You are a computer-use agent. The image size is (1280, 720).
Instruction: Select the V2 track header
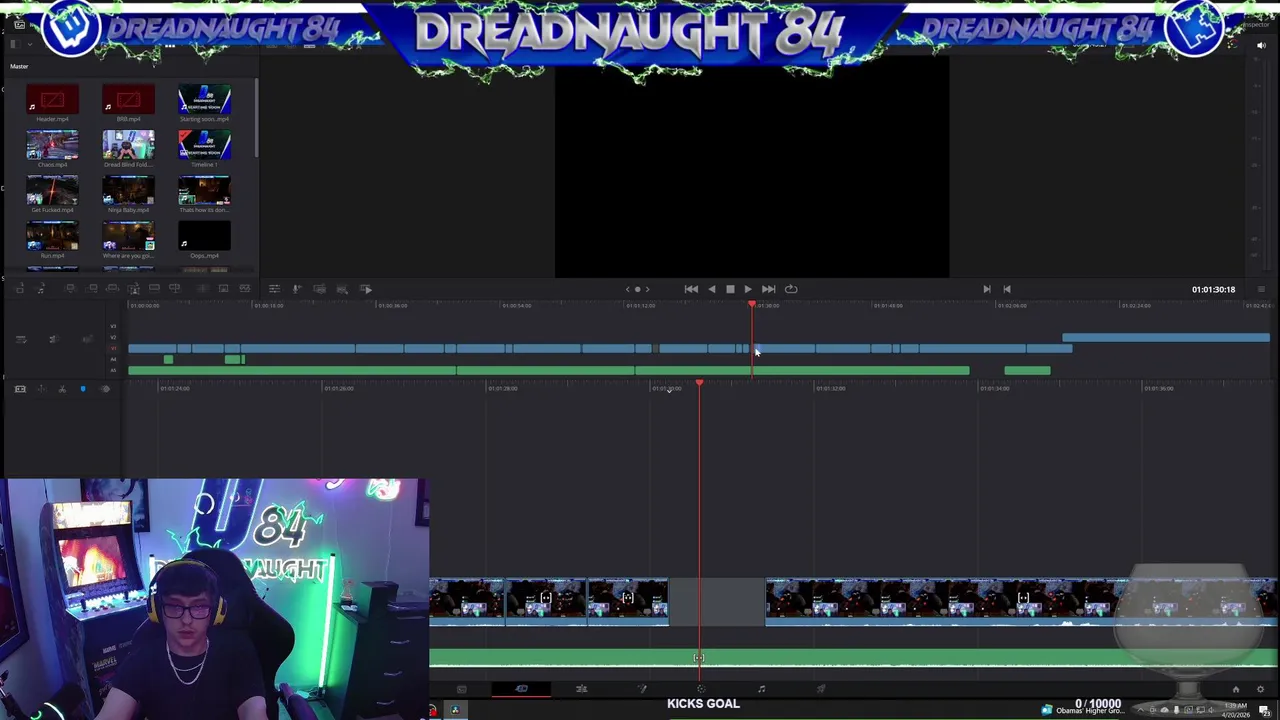pyautogui.click(x=113, y=337)
